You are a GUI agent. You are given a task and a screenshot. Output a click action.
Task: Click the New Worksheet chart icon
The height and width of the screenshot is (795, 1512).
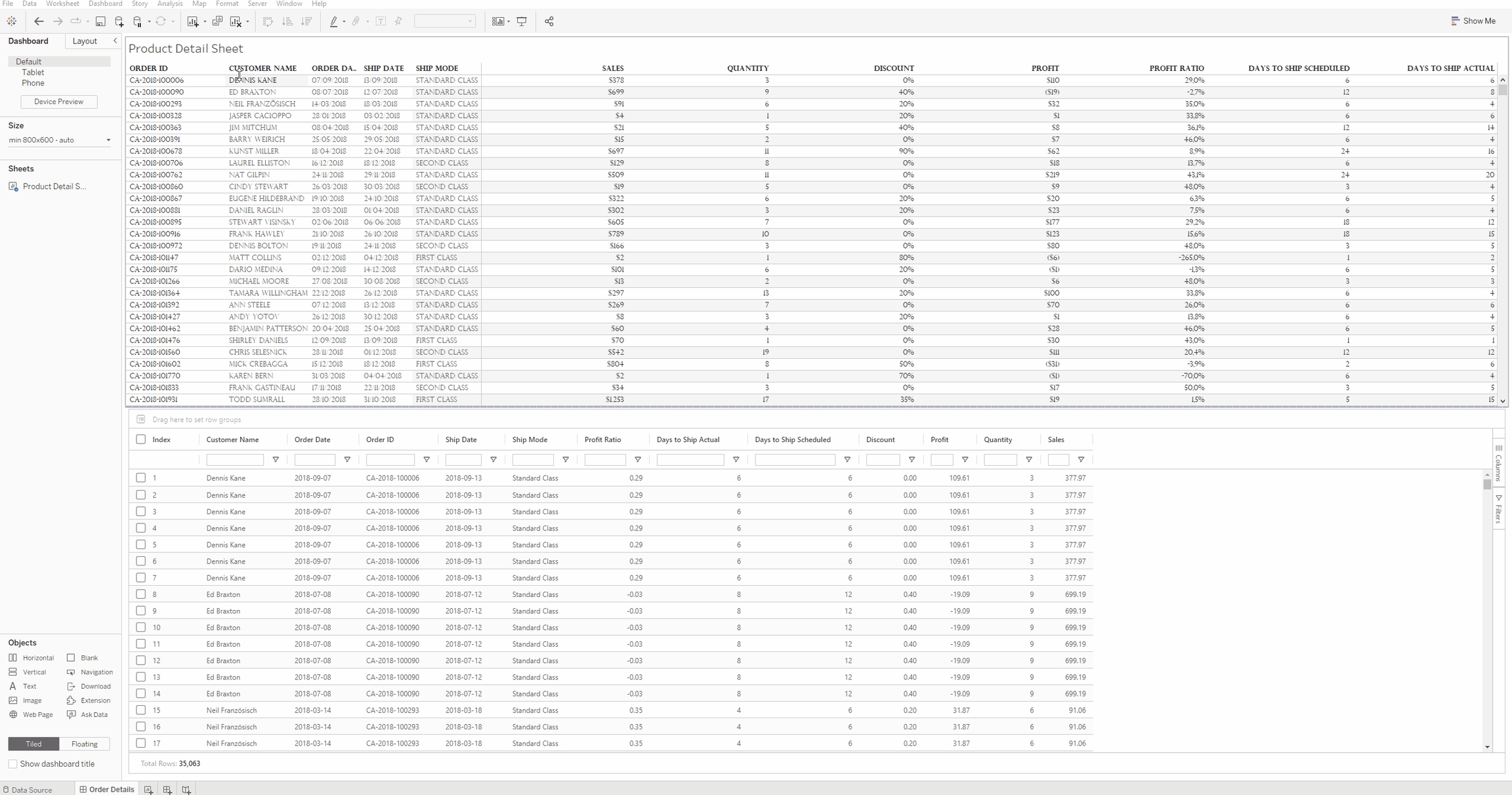(192, 22)
